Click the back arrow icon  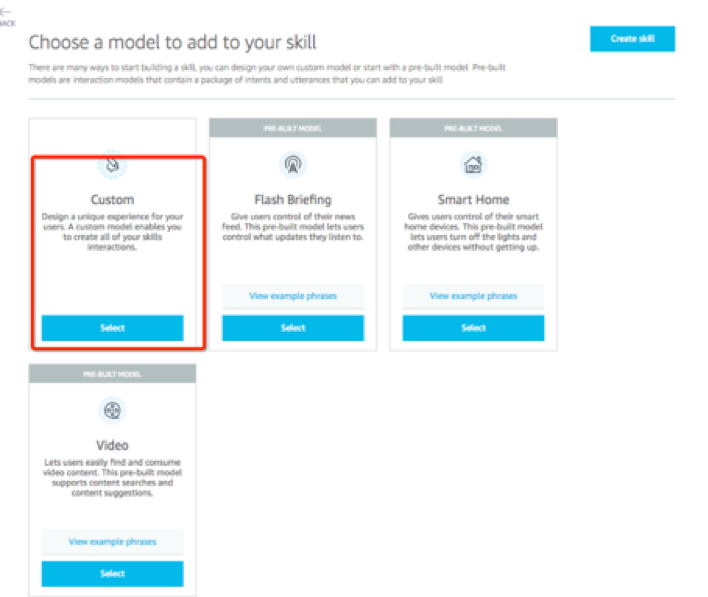click(5, 12)
